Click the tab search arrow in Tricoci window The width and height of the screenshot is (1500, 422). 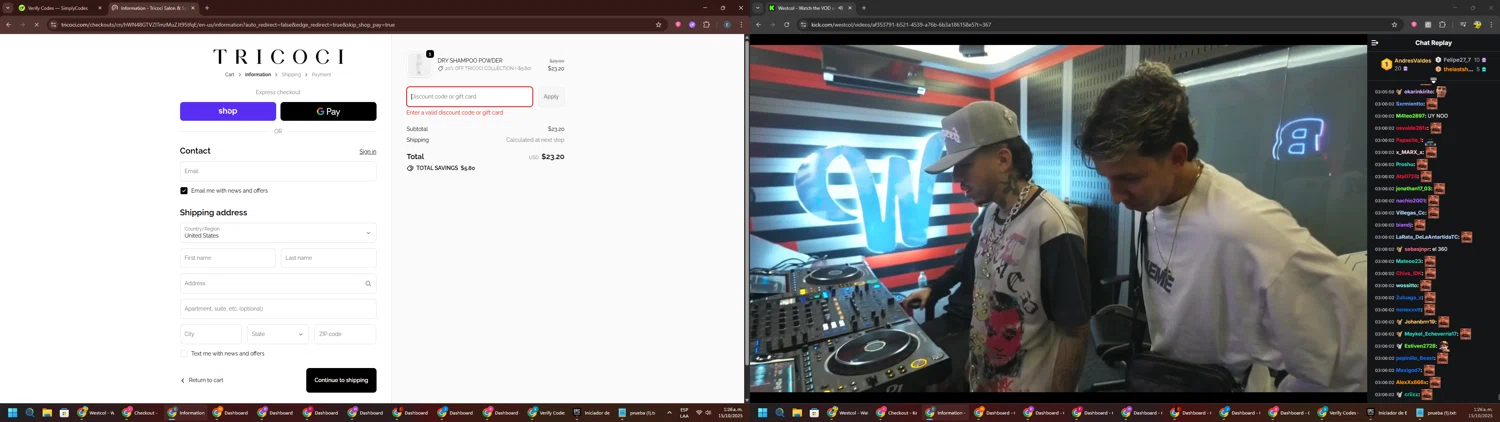(7, 8)
